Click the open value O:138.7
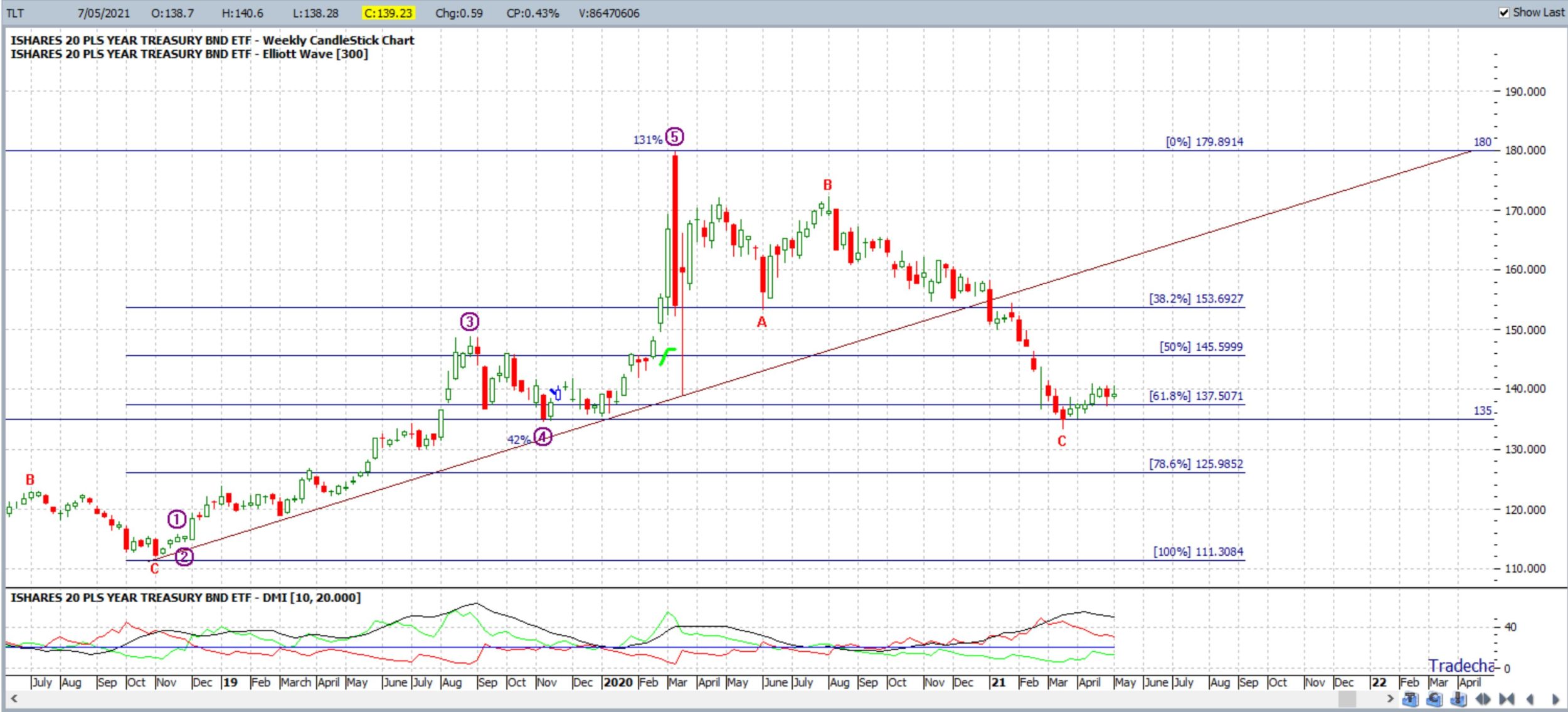1568x712 pixels. 172,13
